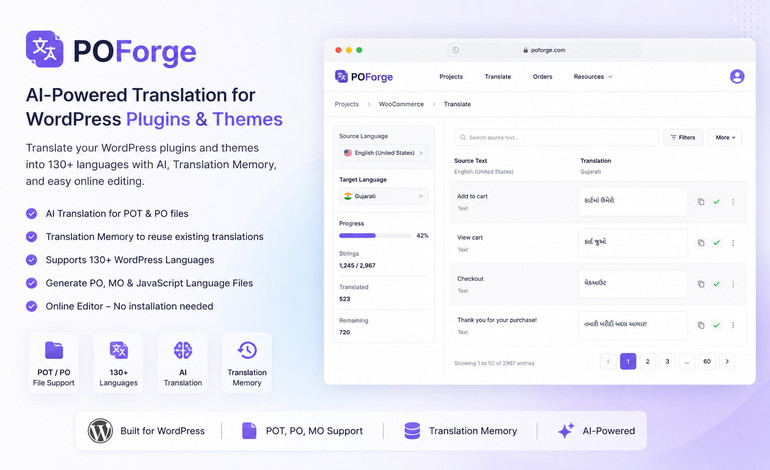Open the Target Language Gujarati dropdown
The height and width of the screenshot is (470, 770).
[384, 196]
